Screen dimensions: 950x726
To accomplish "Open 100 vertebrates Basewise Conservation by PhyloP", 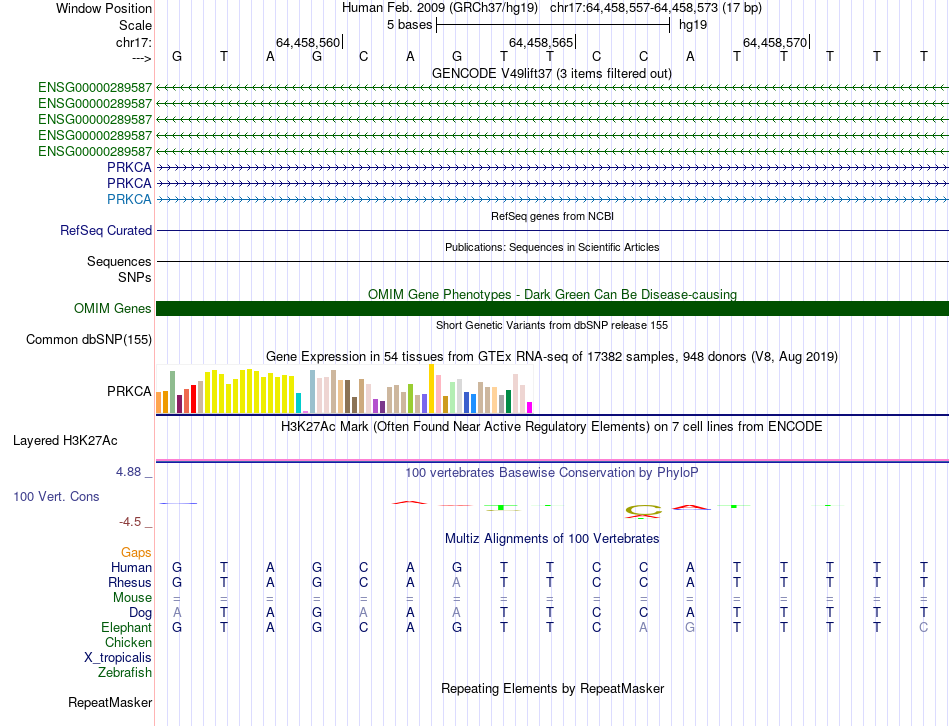I will [x=552, y=472].
